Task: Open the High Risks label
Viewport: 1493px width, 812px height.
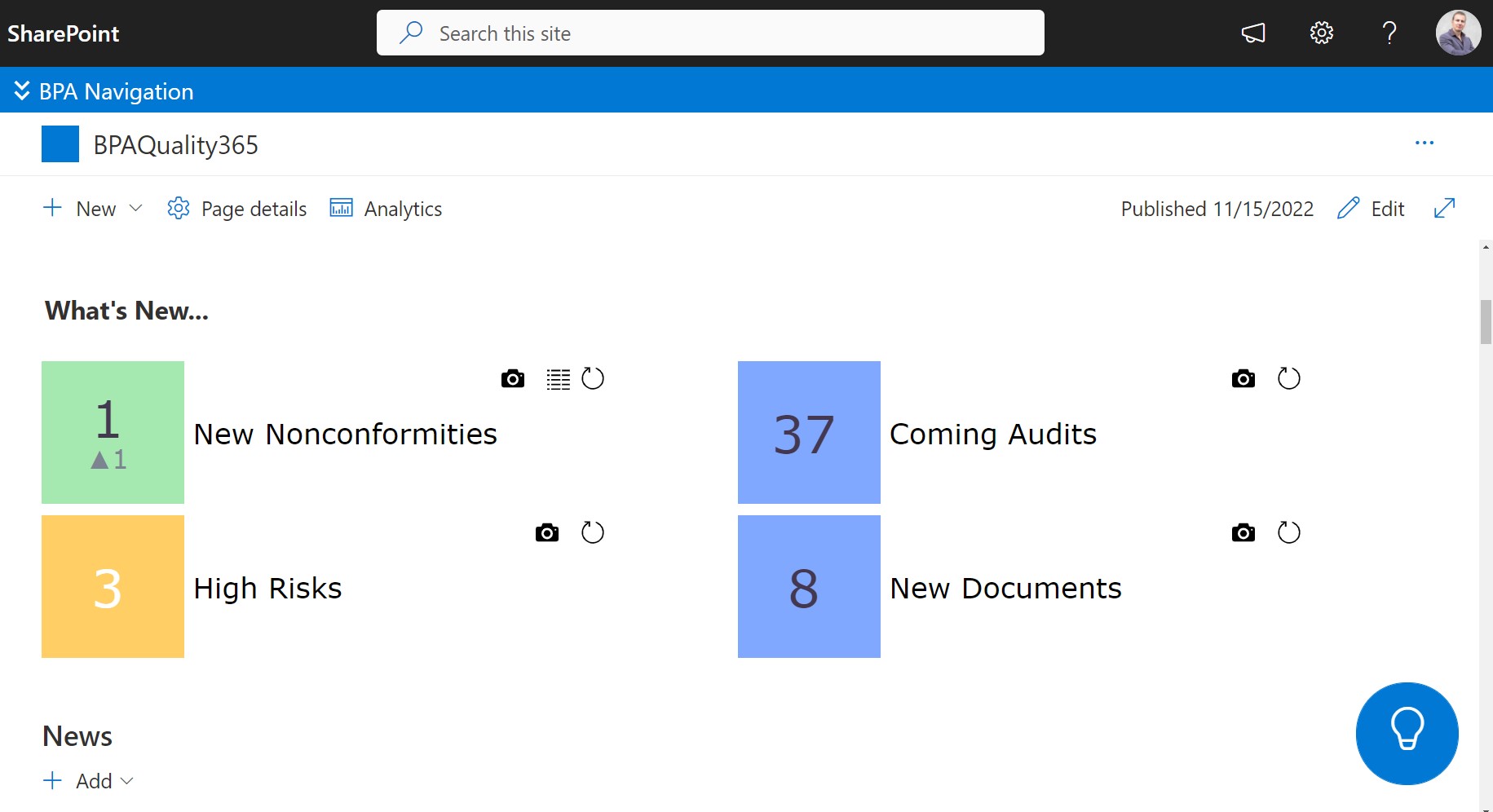Action: pyautogui.click(x=268, y=588)
